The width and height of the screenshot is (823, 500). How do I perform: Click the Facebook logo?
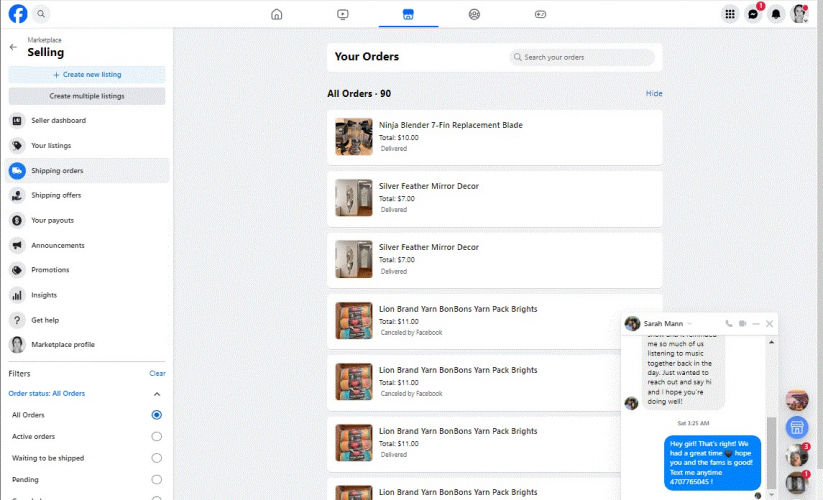[18, 14]
